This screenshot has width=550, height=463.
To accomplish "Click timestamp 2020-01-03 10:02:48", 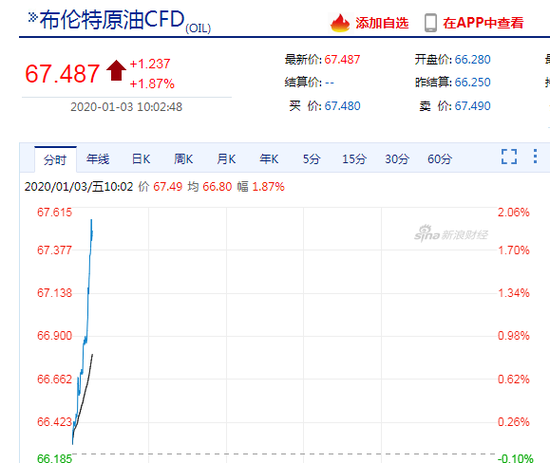I will click(126, 107).
